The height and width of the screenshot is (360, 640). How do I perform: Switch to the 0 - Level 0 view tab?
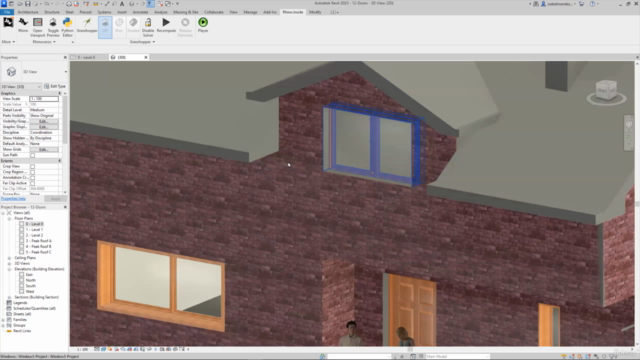tap(87, 58)
